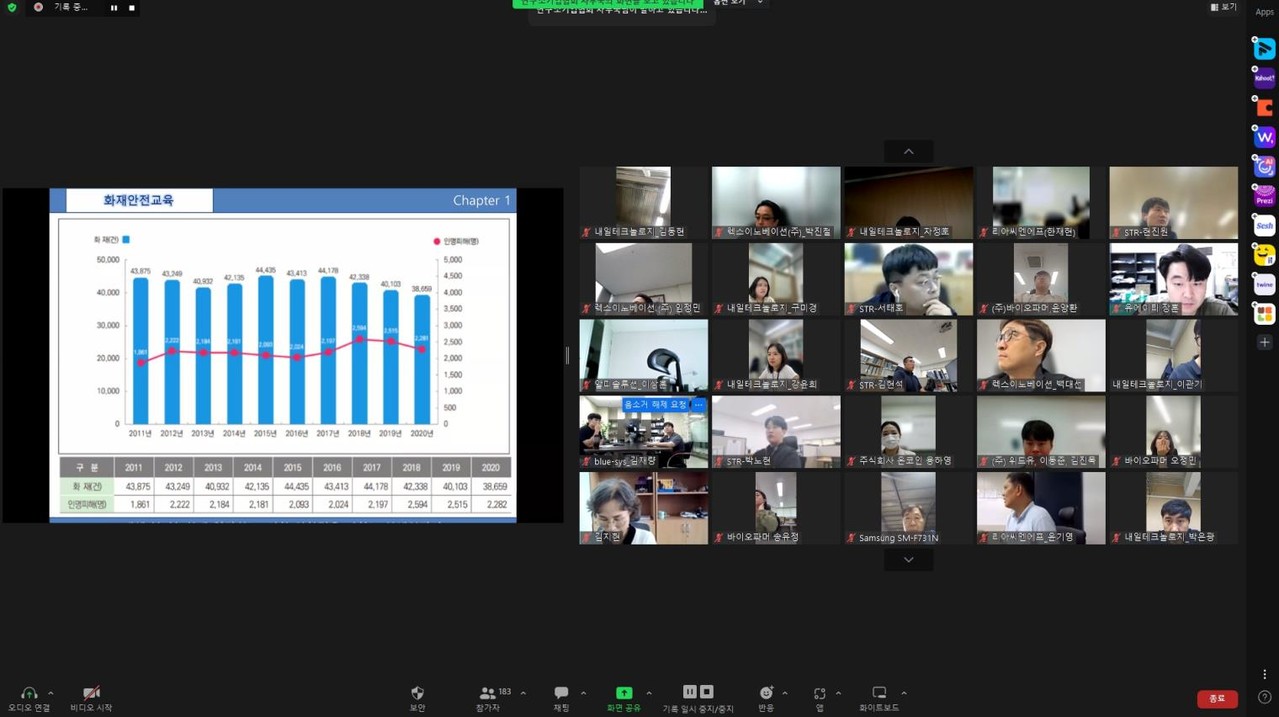Open the 앱 apps button in toolbar
Viewport: 1279px width, 717px height.
coord(819,699)
